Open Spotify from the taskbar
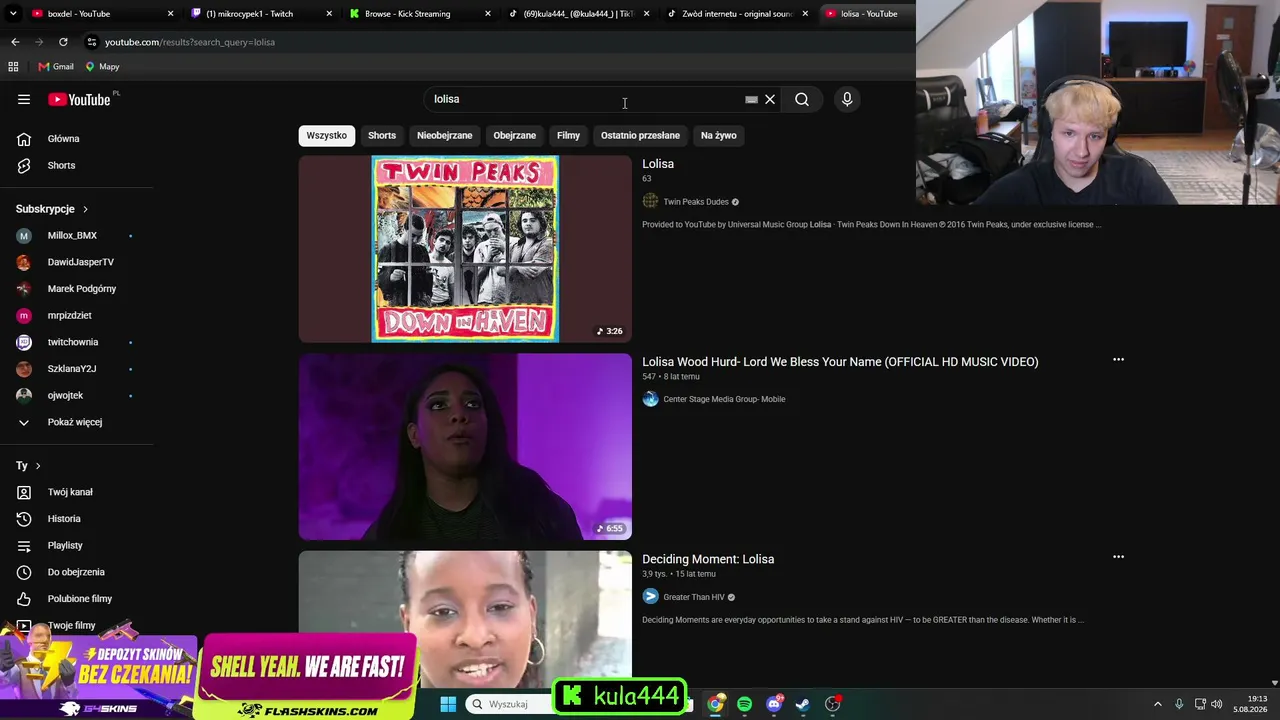The height and width of the screenshot is (720, 1280). pos(744,704)
